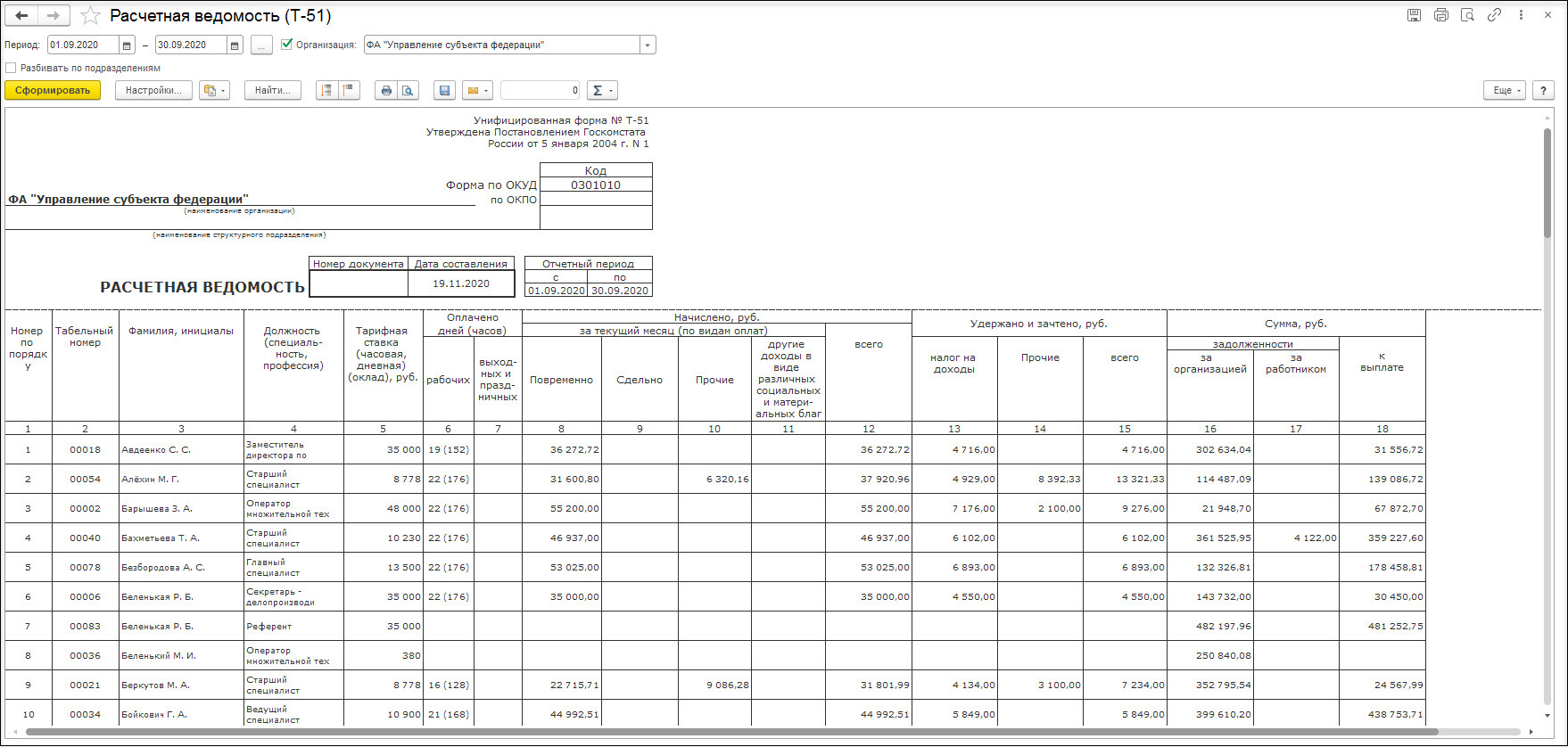Click the amount 6 320,16 in Прочие
Viewport: 1568px width, 747px height.
(x=714, y=480)
